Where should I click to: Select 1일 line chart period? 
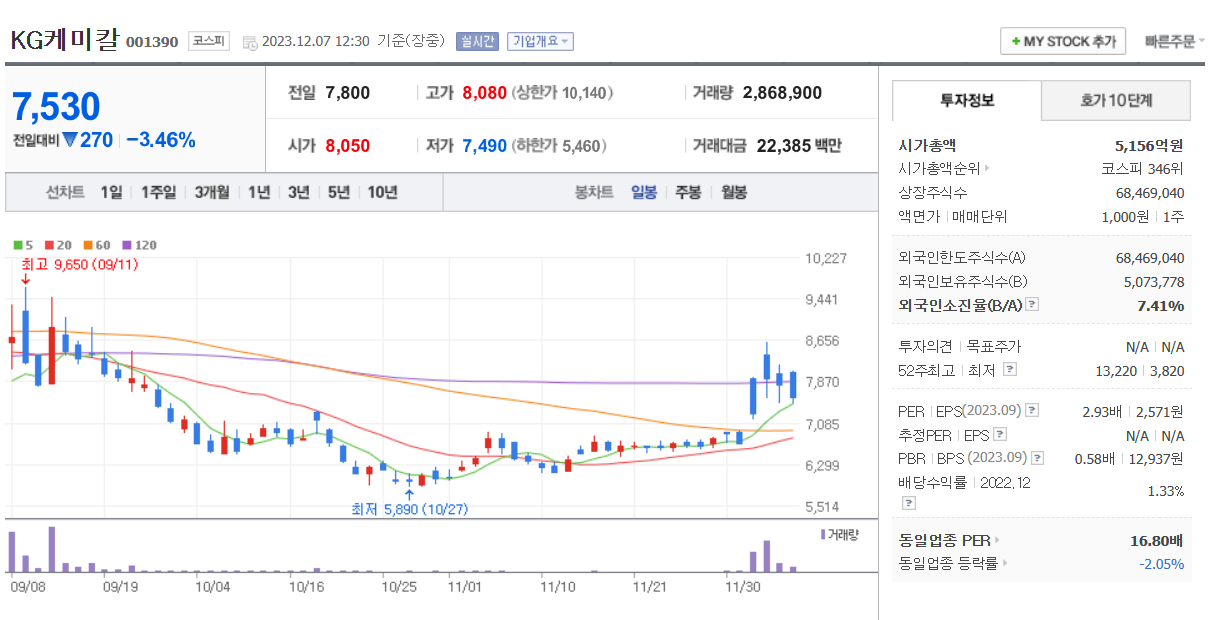point(111,192)
